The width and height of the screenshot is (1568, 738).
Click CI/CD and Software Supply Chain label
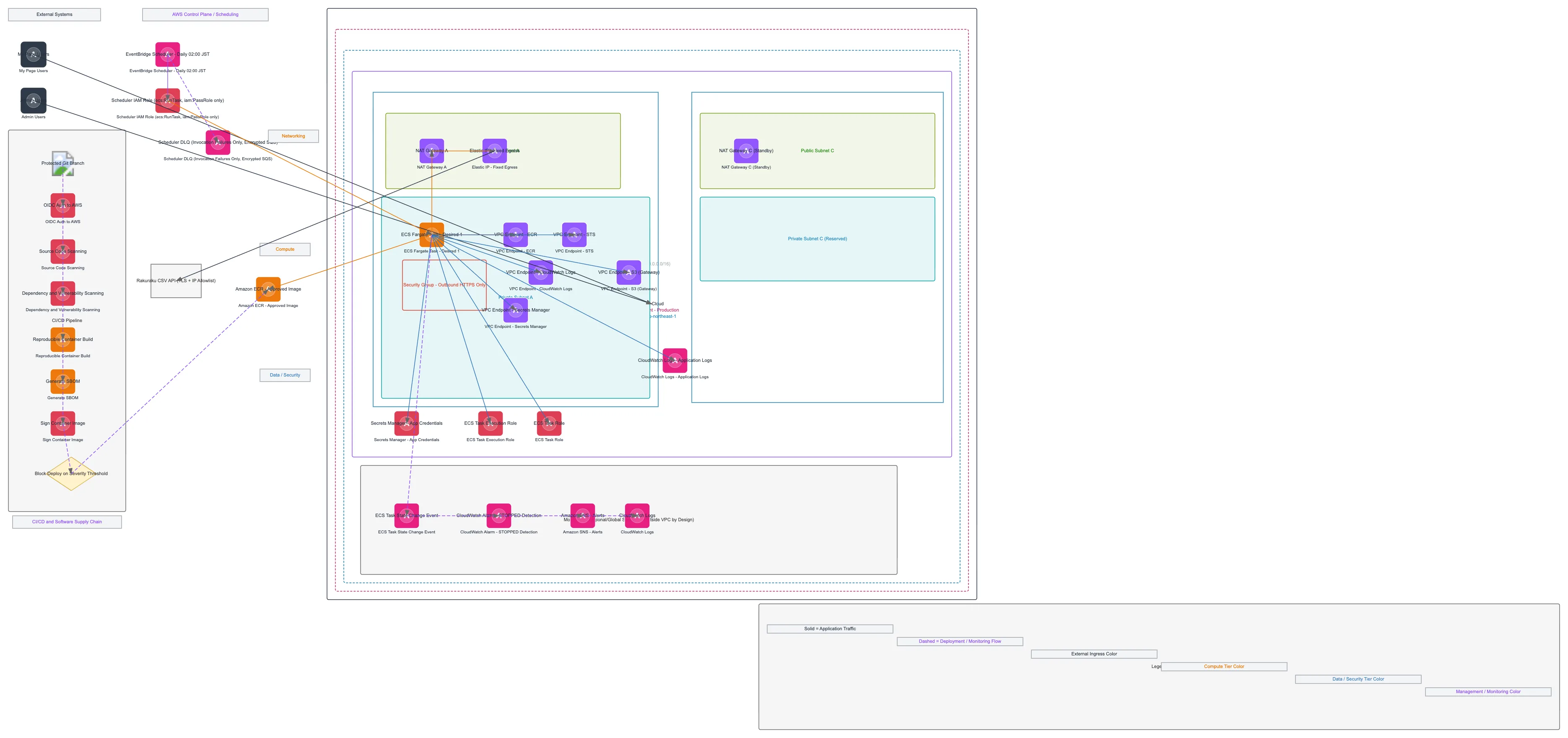(67, 522)
